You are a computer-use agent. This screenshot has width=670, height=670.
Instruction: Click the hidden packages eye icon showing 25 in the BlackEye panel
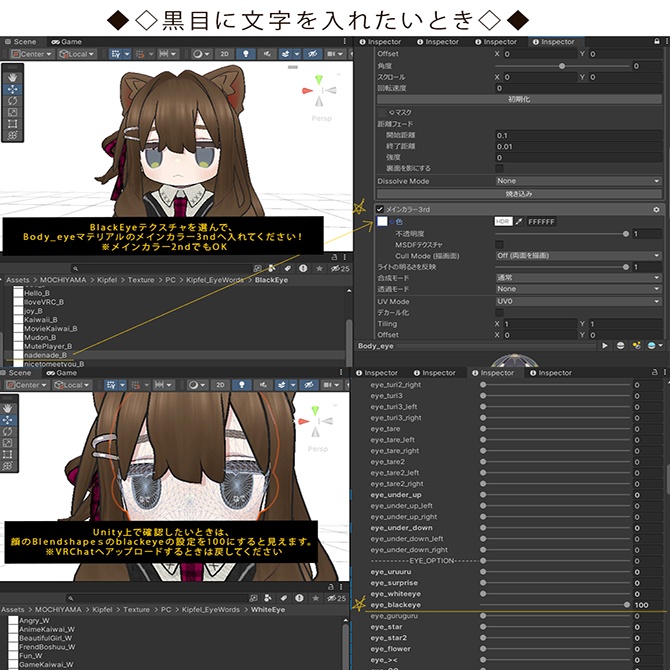[x=340, y=268]
